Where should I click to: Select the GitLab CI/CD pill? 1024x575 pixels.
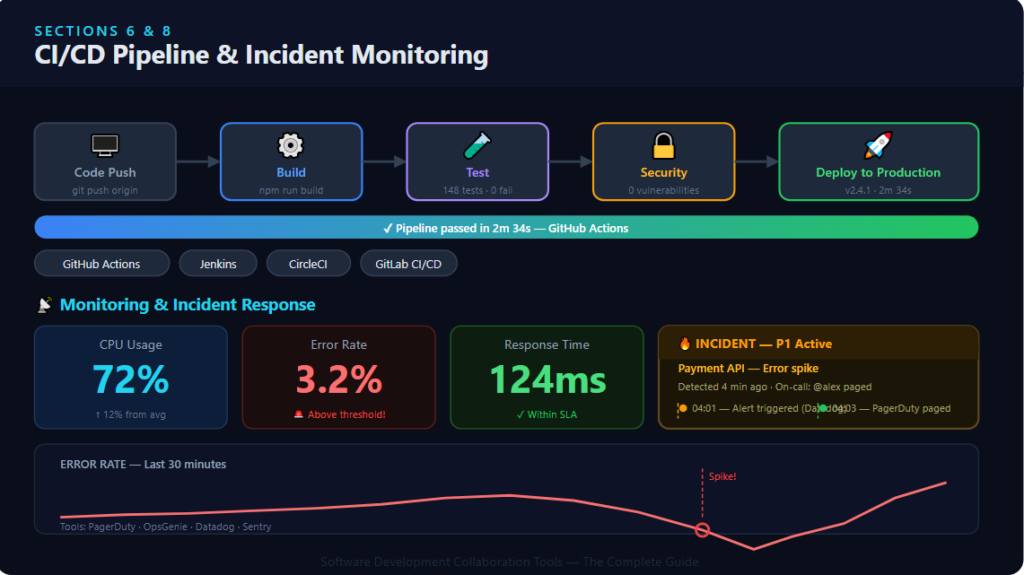tap(408, 264)
